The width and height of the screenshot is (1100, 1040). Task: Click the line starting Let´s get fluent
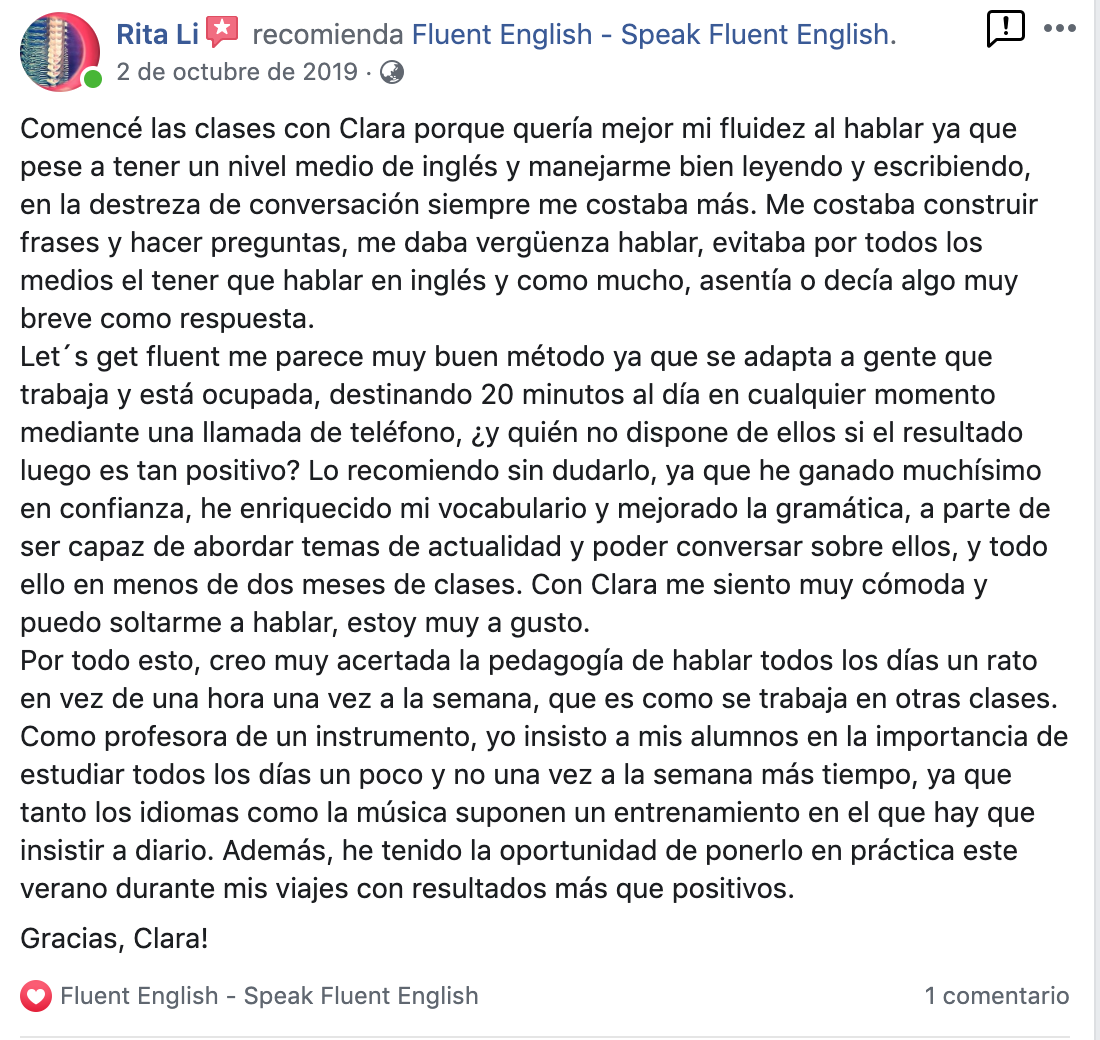[x=506, y=357]
